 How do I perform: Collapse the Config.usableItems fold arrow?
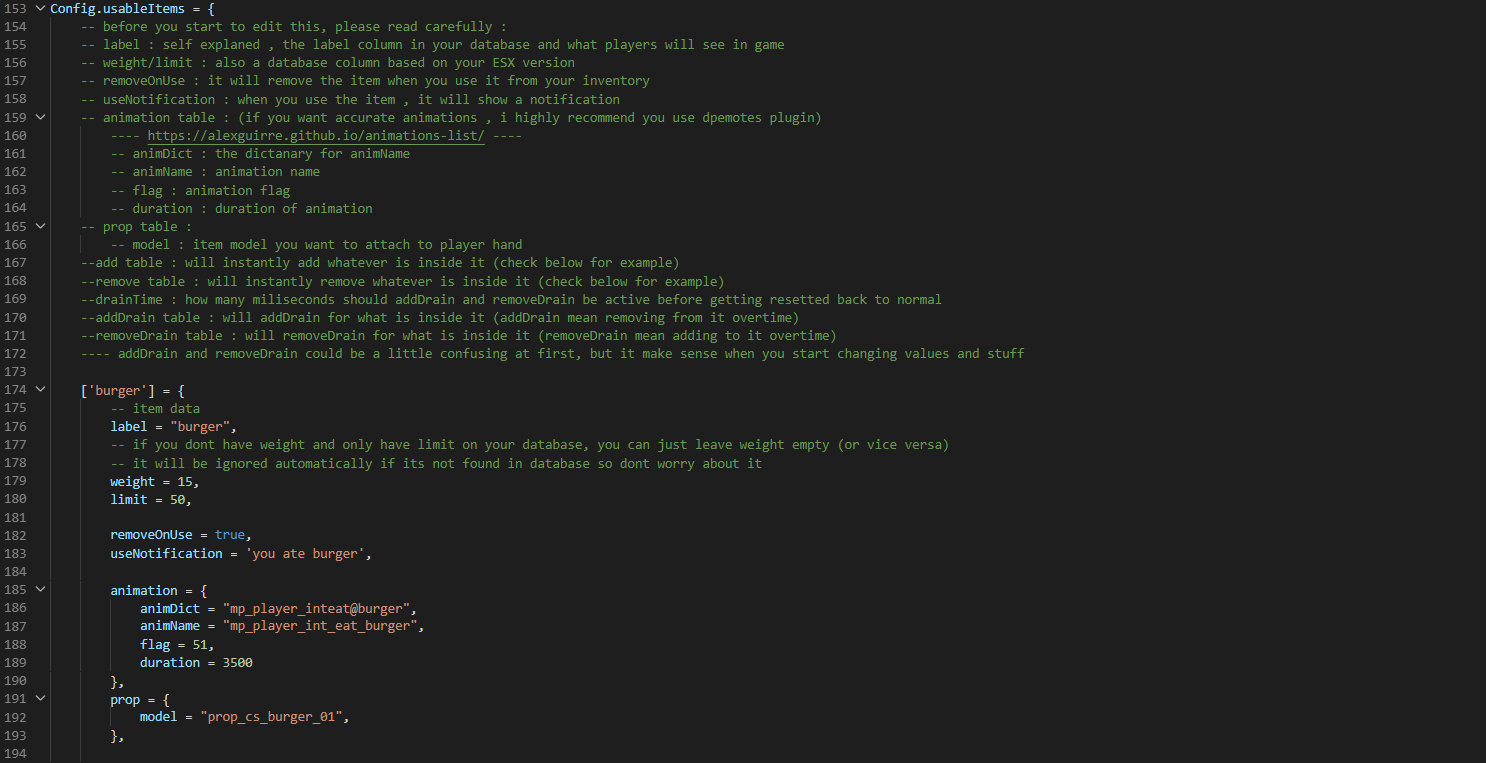39,9
